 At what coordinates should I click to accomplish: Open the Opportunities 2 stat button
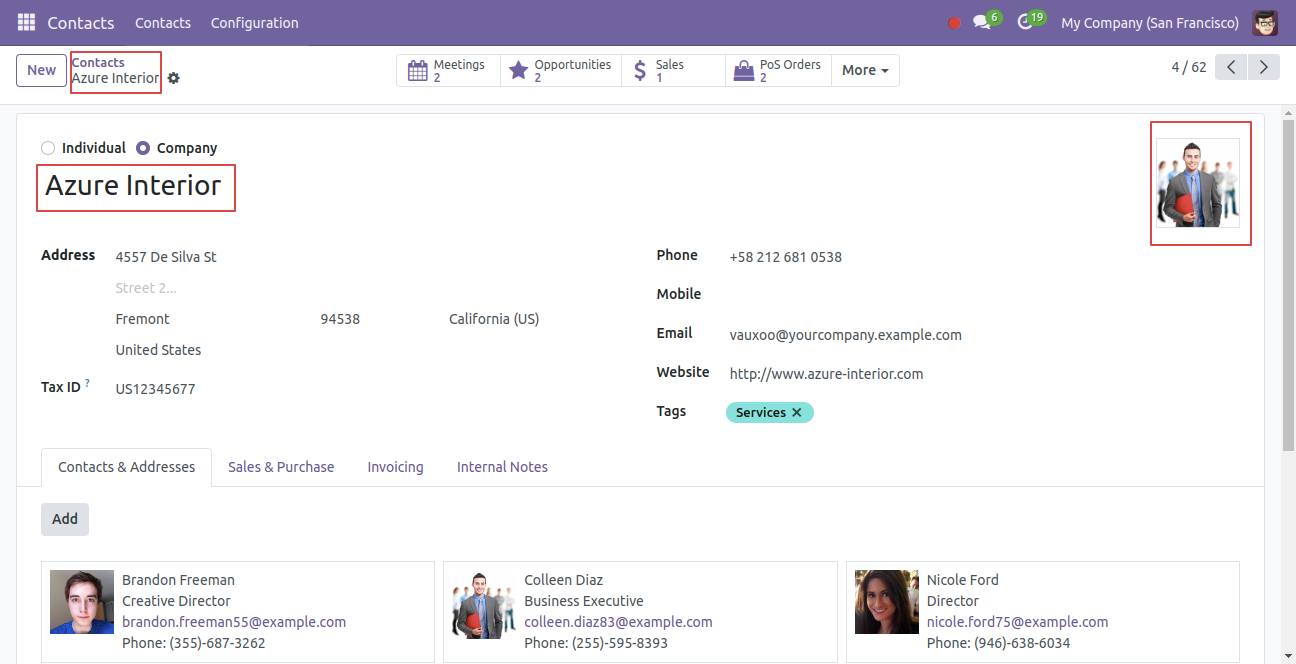(x=561, y=70)
